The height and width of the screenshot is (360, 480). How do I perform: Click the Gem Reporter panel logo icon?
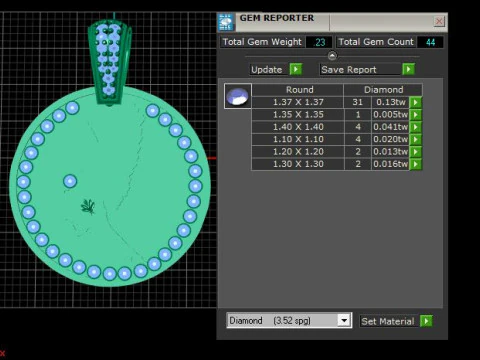tap(226, 22)
